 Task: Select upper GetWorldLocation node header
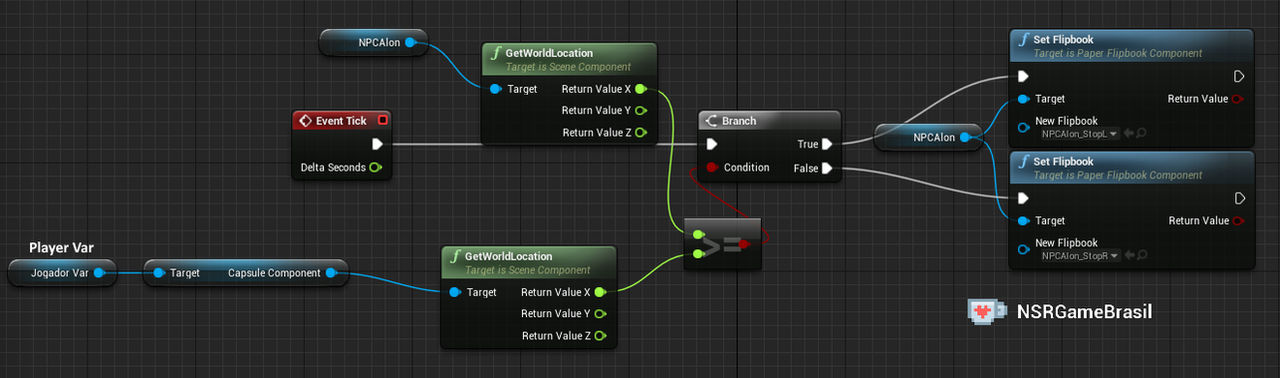coord(568,59)
